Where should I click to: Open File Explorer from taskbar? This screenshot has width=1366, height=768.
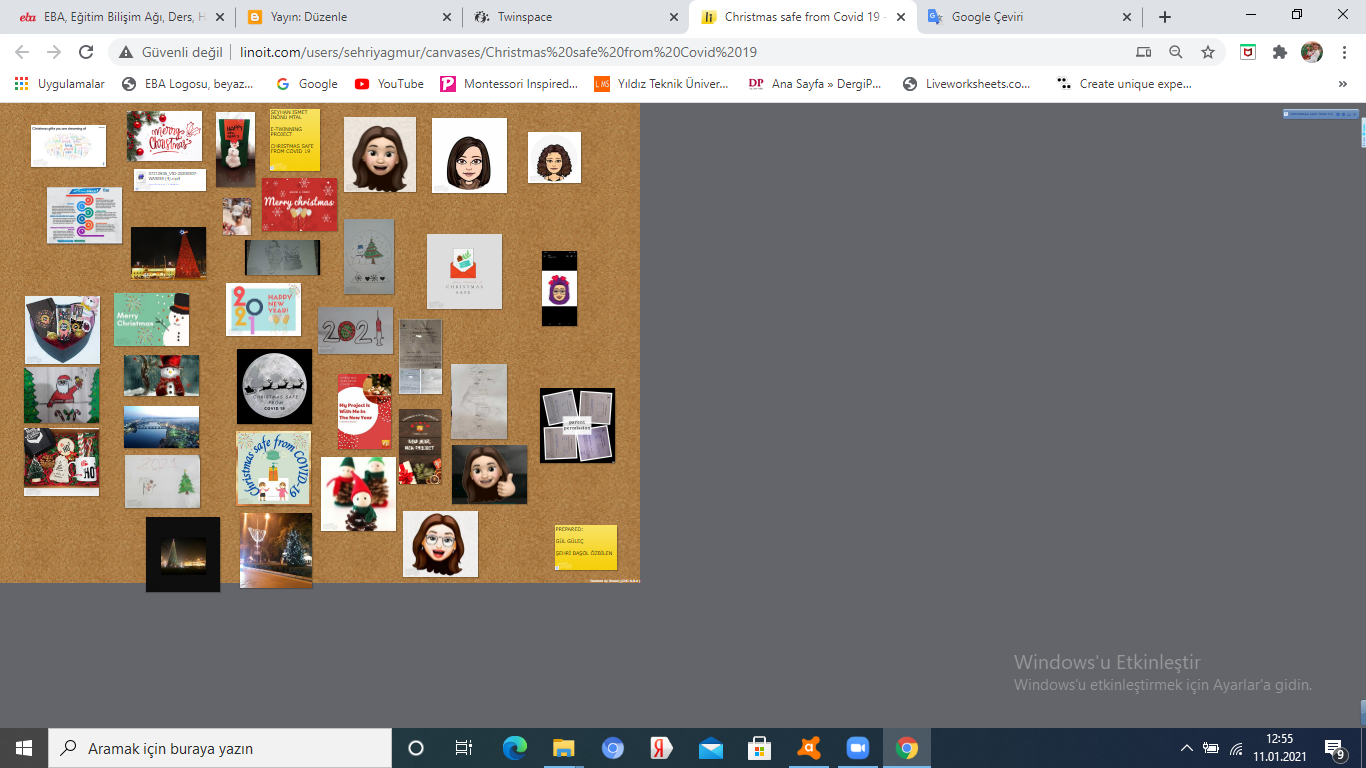coord(564,748)
